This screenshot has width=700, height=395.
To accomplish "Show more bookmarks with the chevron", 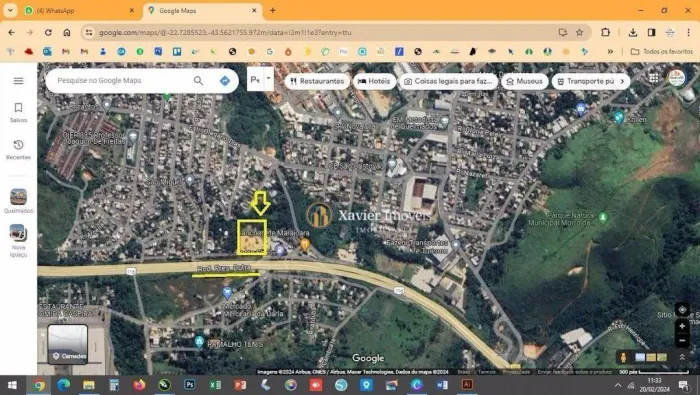I will (x=610, y=52).
